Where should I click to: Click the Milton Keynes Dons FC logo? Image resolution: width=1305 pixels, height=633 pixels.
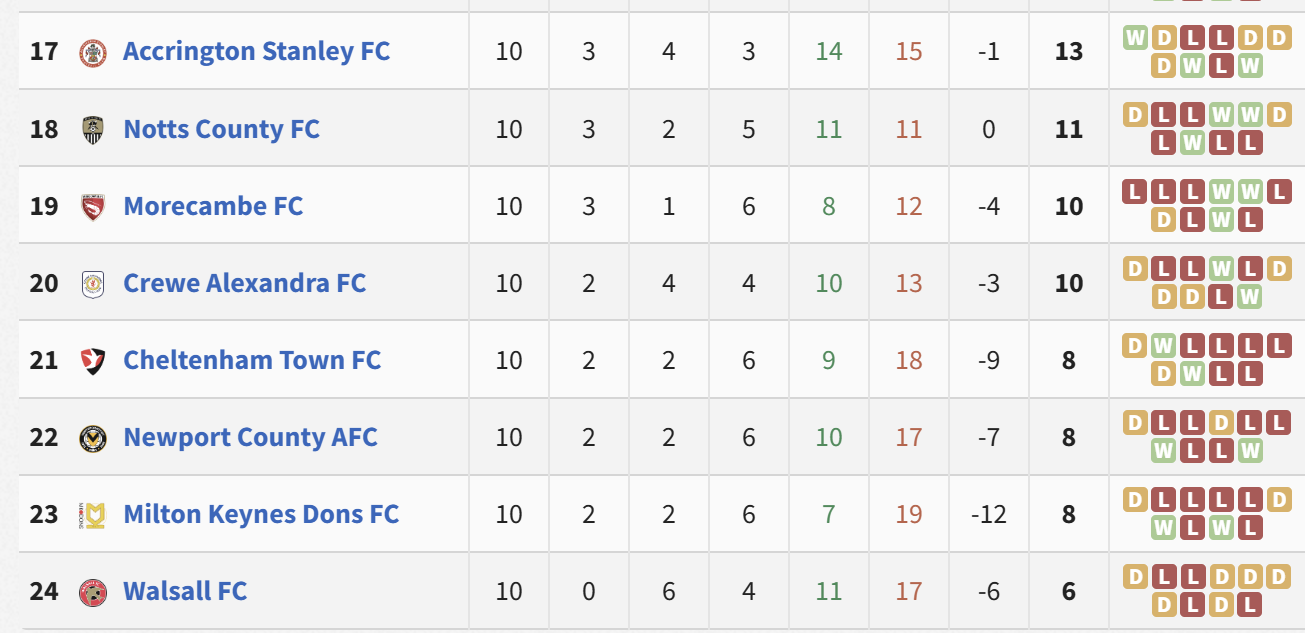tap(93, 515)
